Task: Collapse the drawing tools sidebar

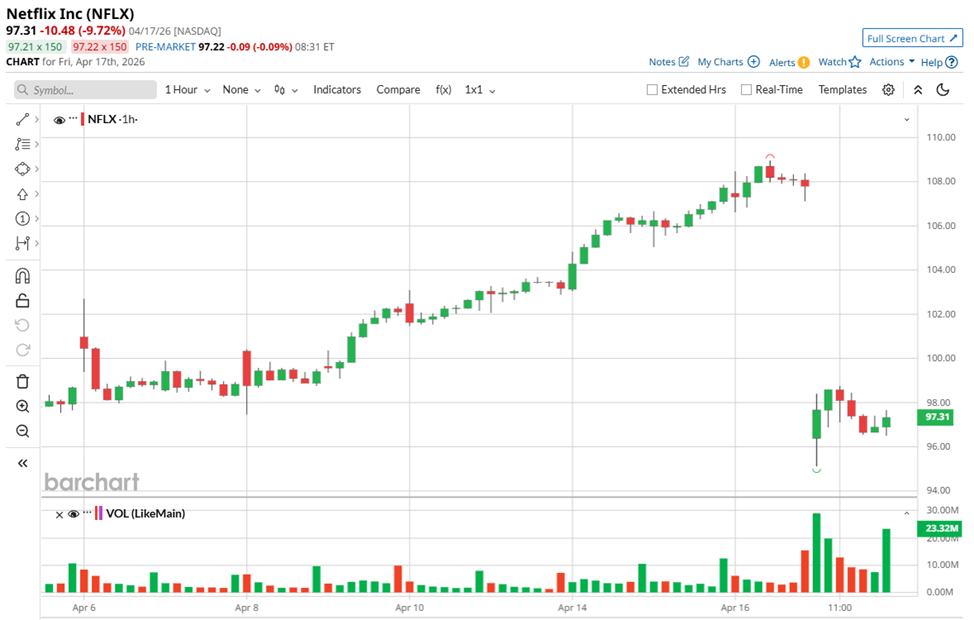Action: tap(22, 463)
